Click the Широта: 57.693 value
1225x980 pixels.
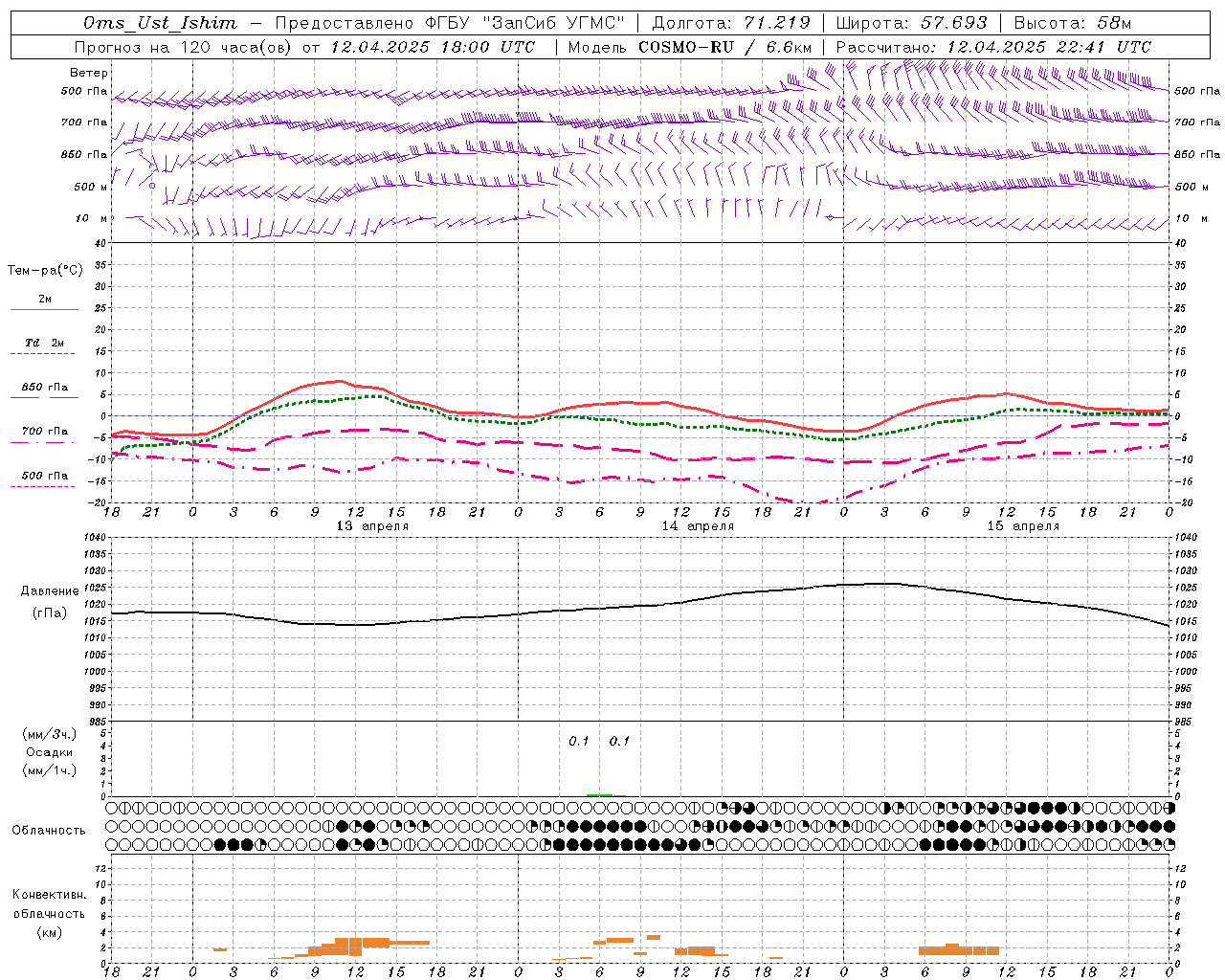(x=912, y=23)
